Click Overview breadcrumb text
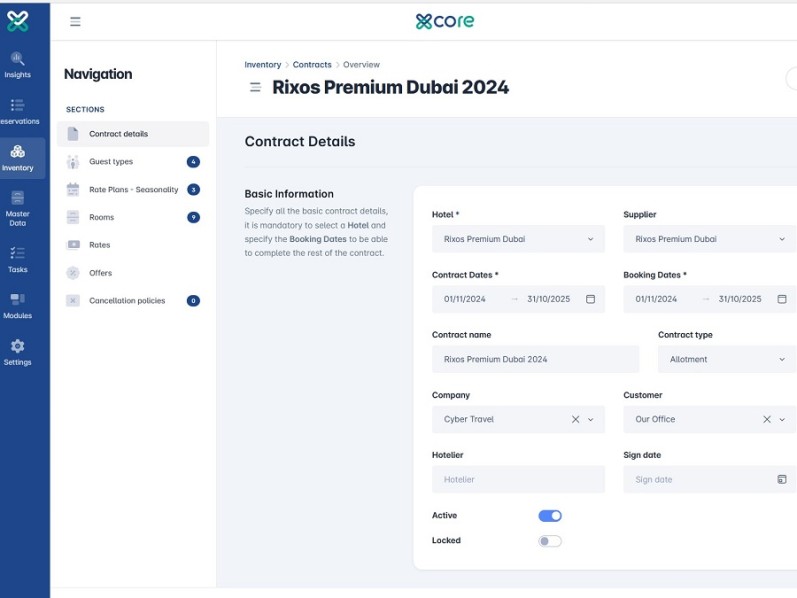The width and height of the screenshot is (797, 598). coord(361,65)
